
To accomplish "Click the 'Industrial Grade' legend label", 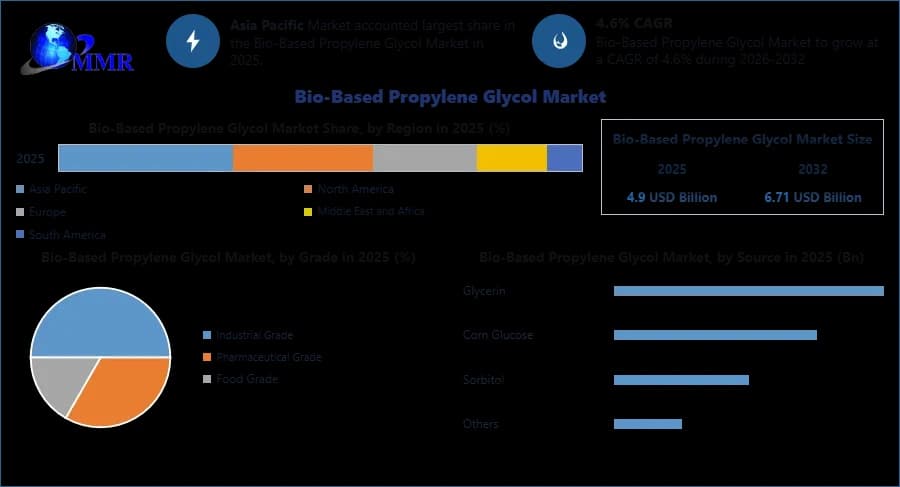I will click(254, 335).
